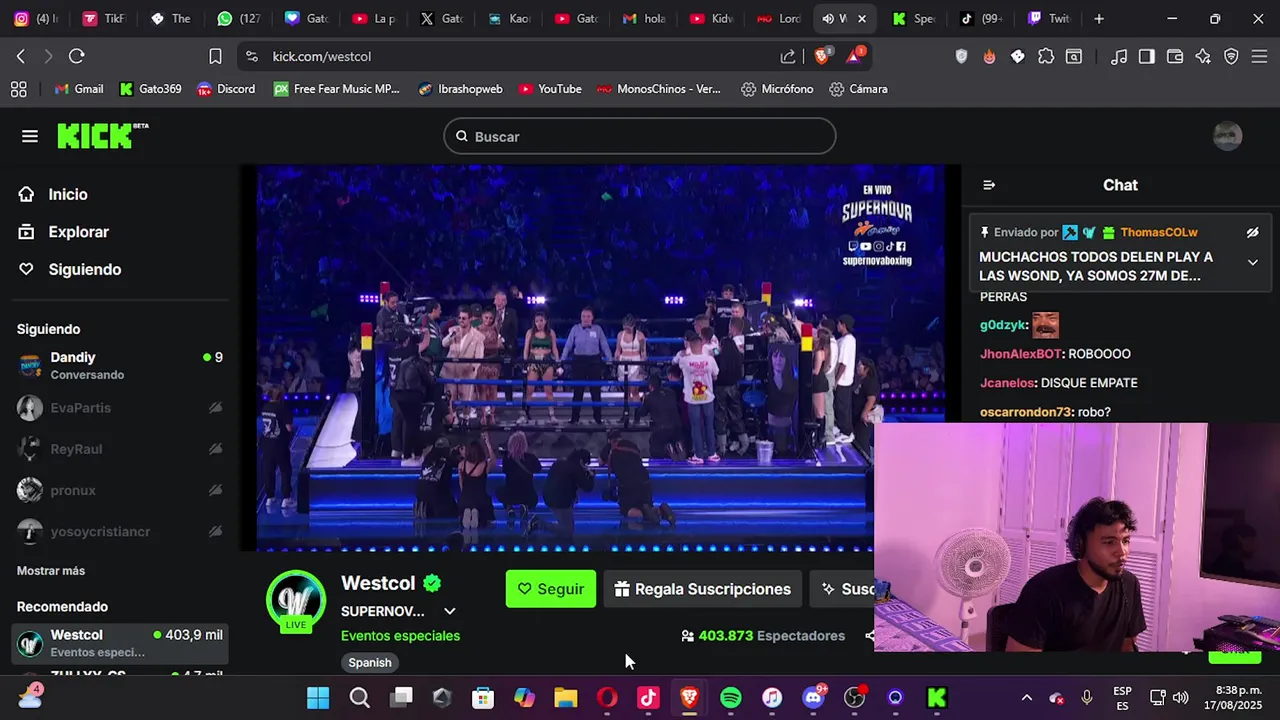1280x720 pixels.
Task: Open OBS Studio from the taskbar
Action: [x=855, y=698]
